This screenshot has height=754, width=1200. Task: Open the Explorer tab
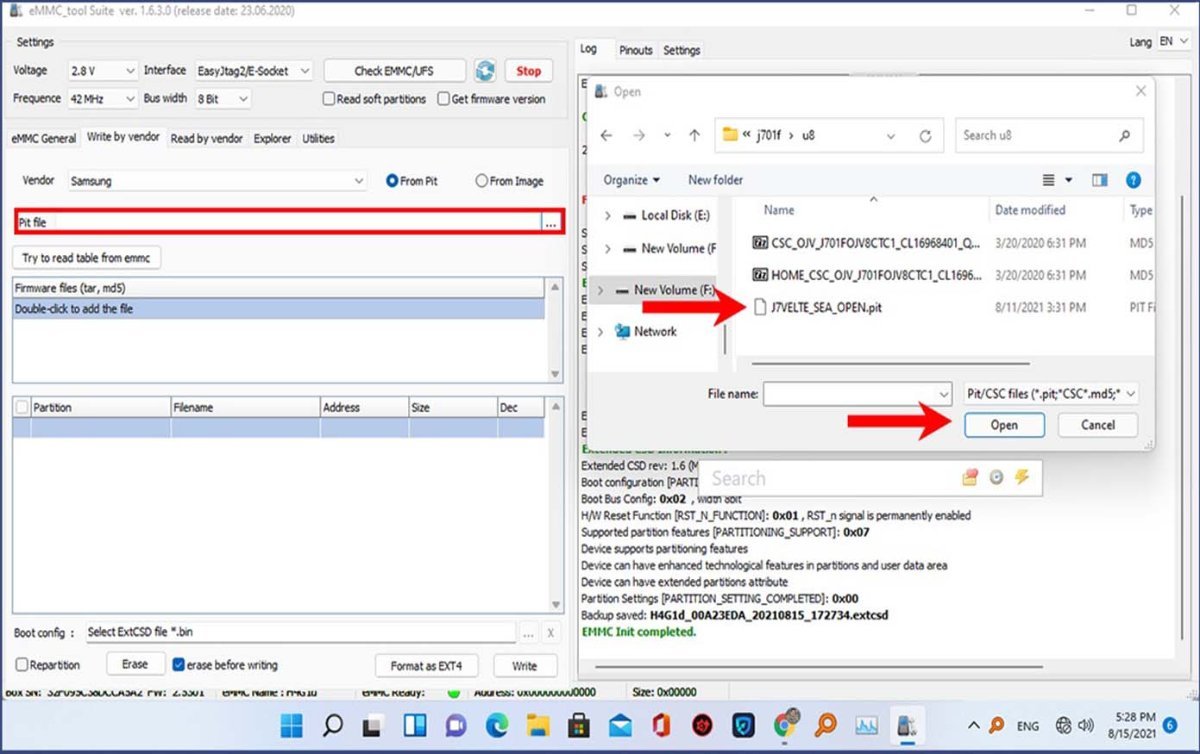tap(272, 138)
